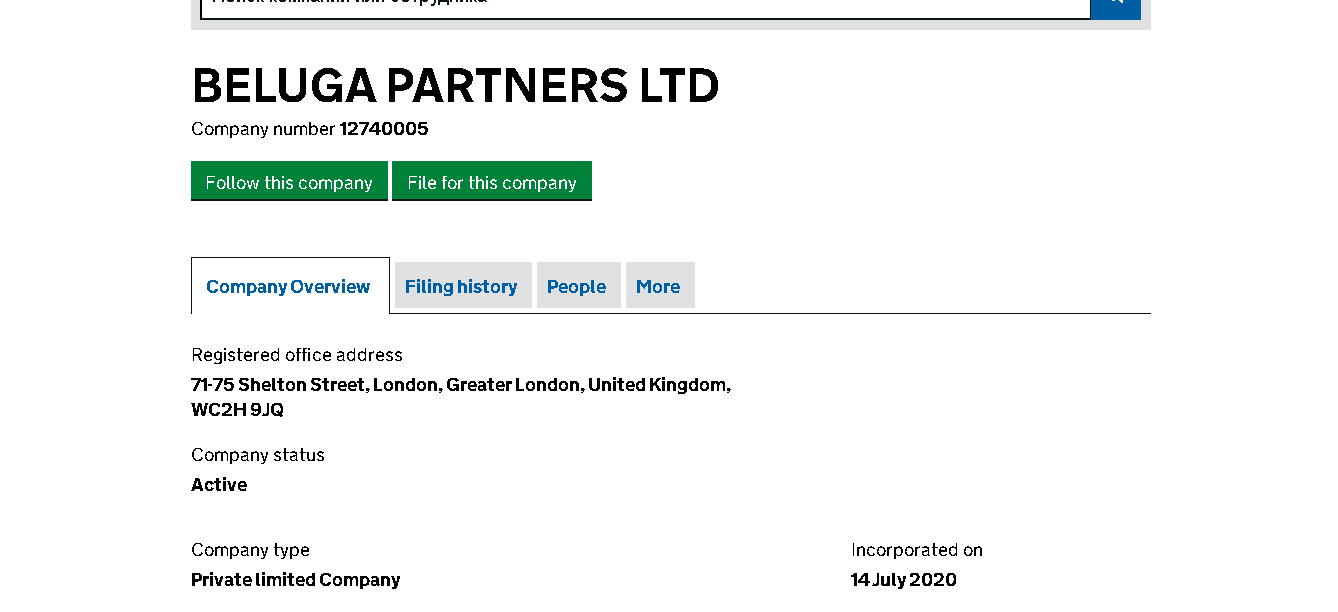Viewport: 1338px width, 612px height.
Task: Click the BELUGA PARTNERS LTD heading
Action: (455, 86)
